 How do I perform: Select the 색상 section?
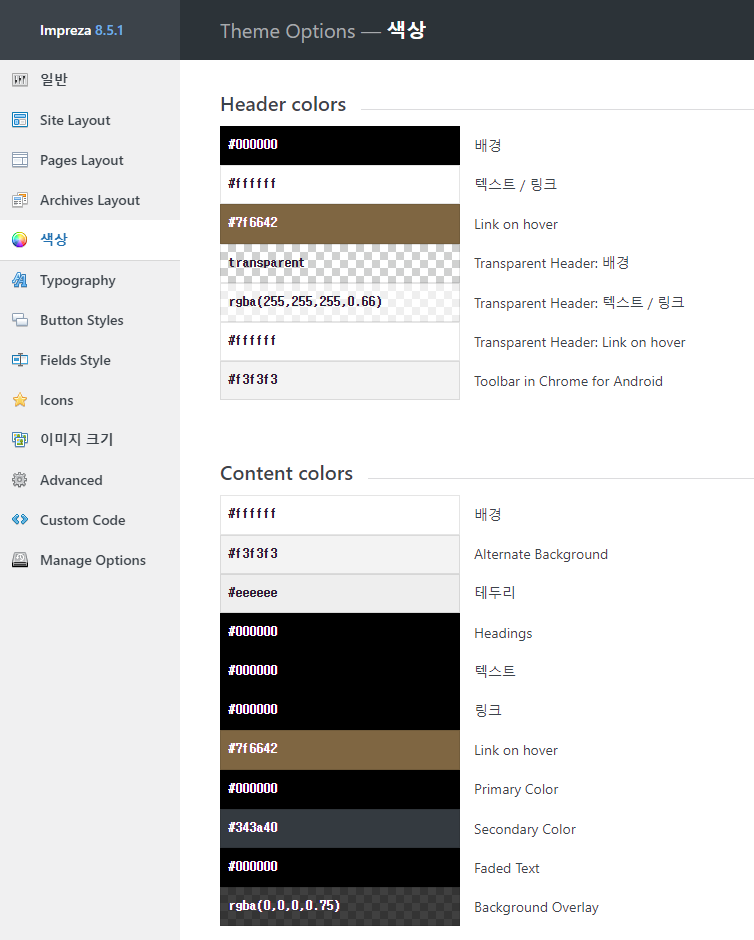(90, 240)
